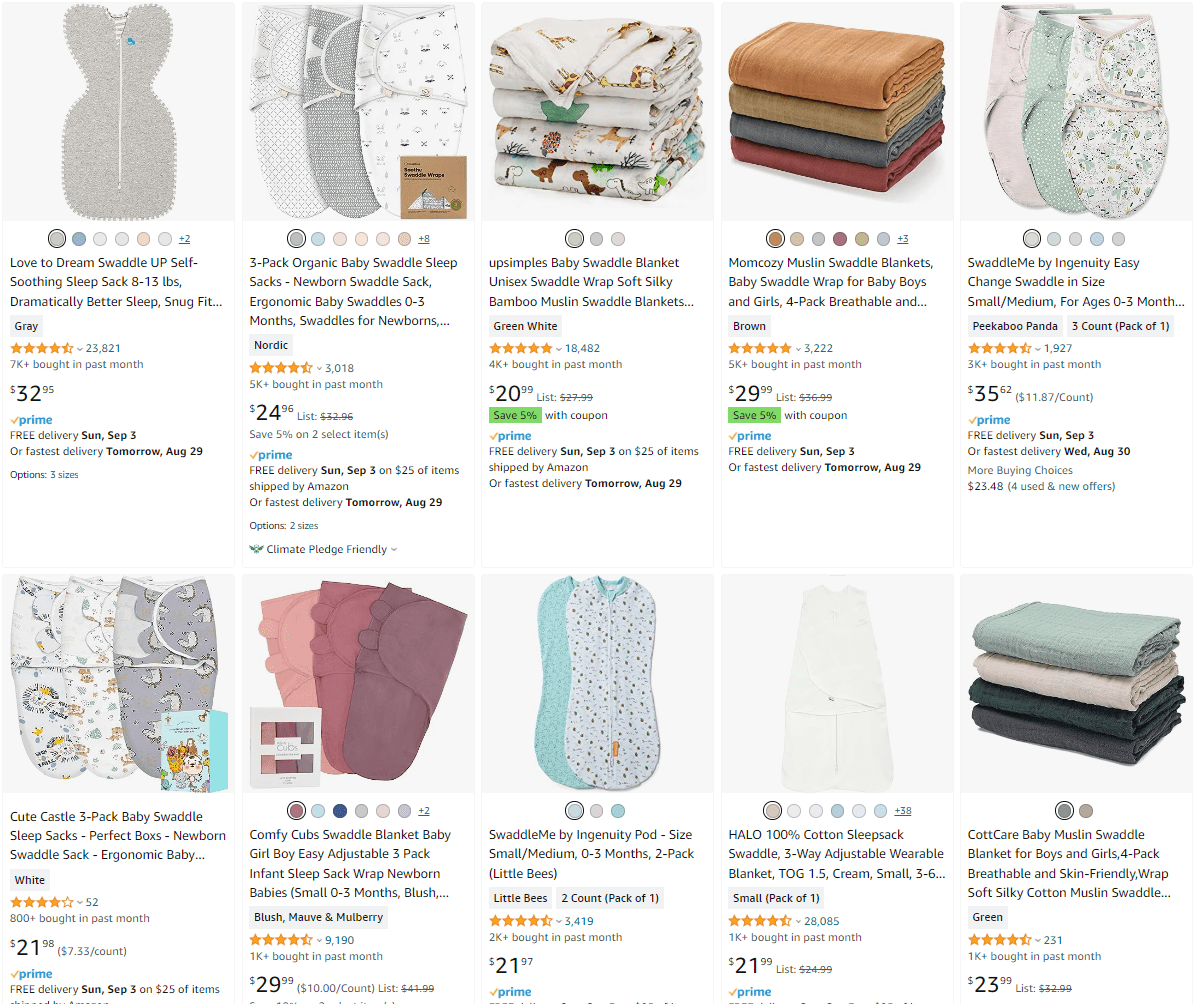Click the star rating for Love to Dream Swaddle UP
The image size is (1195, 1004).
(42, 348)
